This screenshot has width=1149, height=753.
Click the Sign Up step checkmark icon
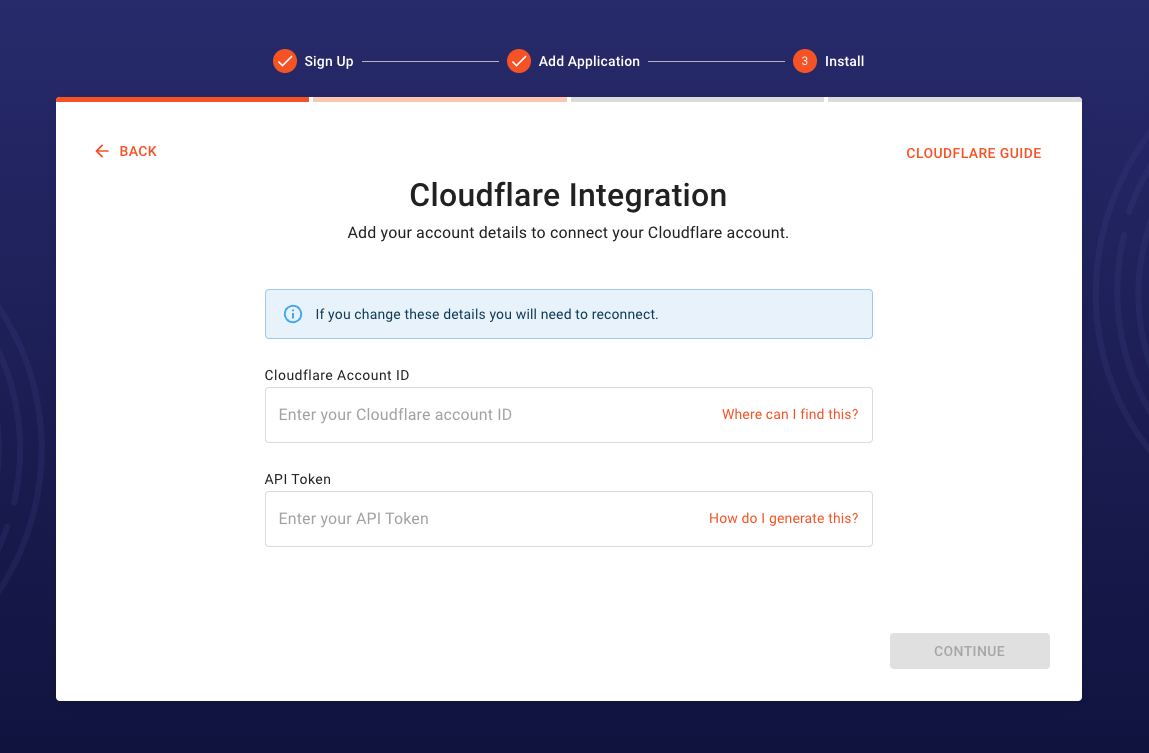tap(284, 62)
